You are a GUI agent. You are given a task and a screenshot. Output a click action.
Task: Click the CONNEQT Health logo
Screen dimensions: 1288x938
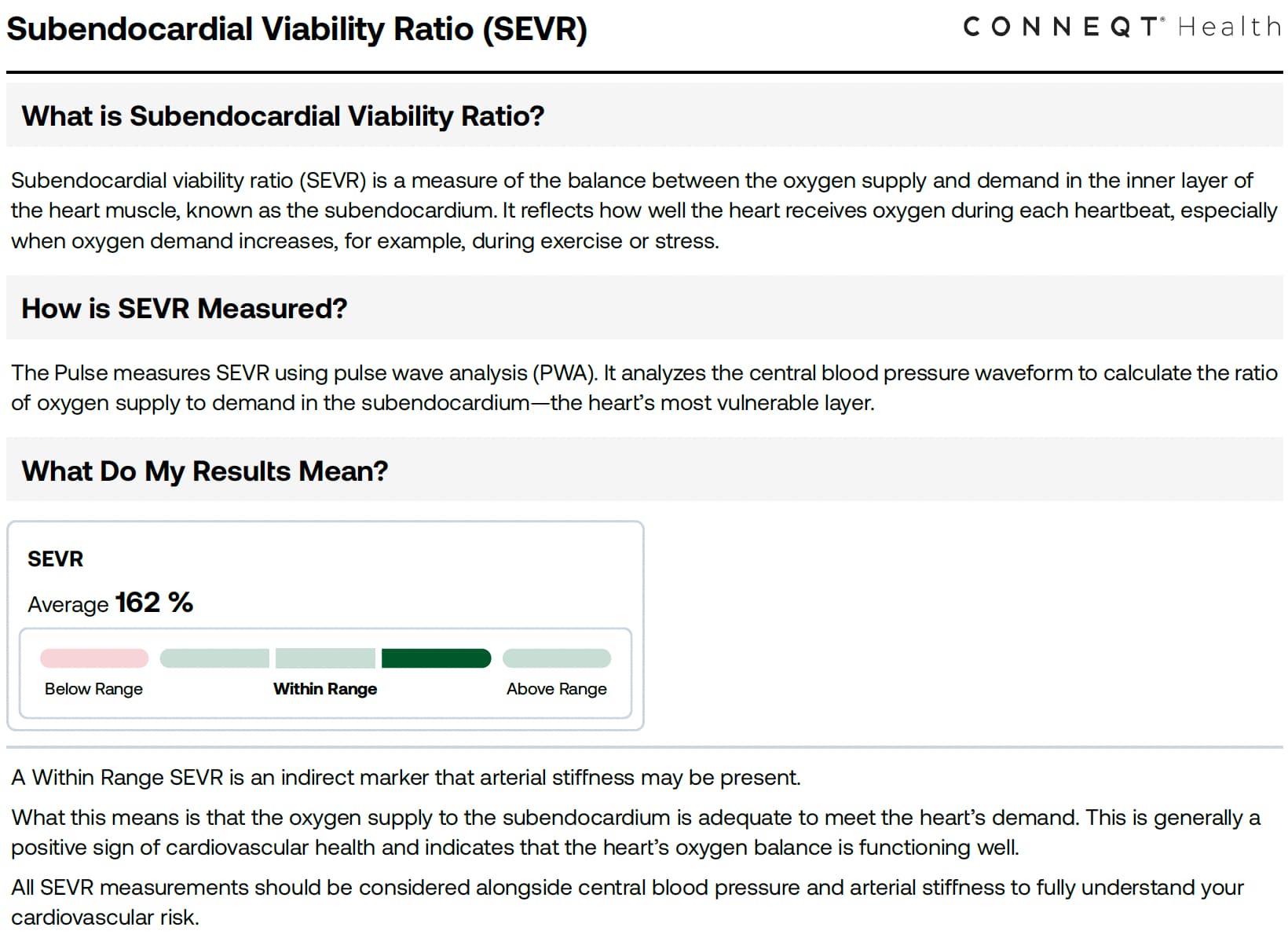1122,27
